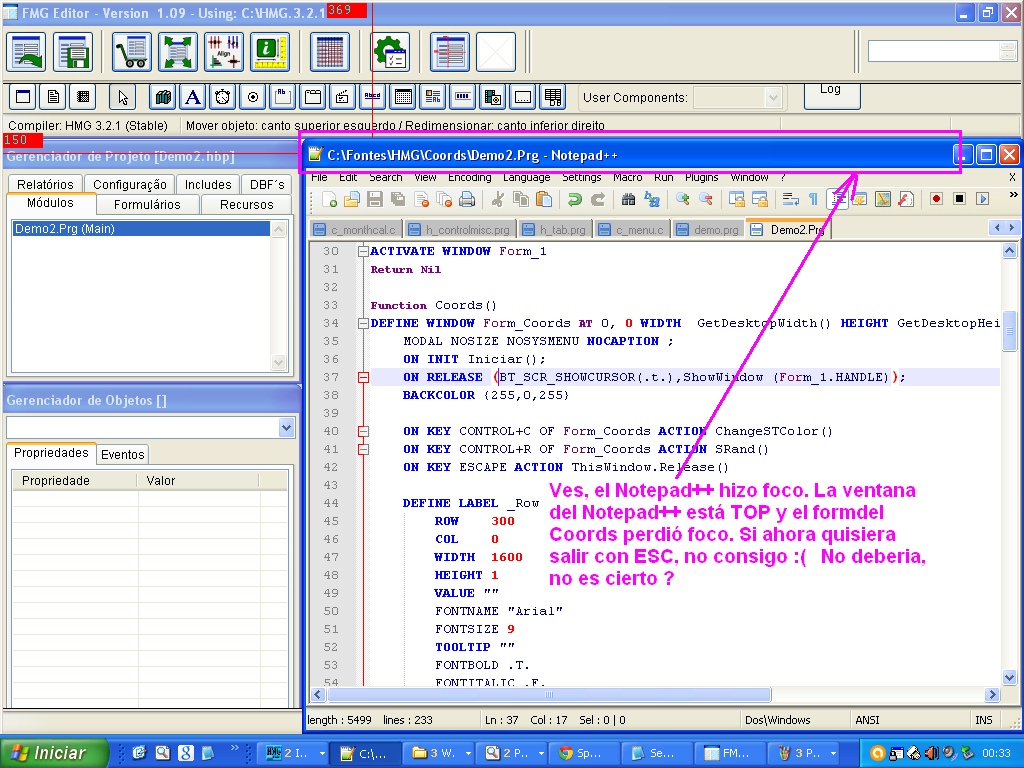Click the Align controls icon in FMG toolbar
This screenshot has width=1024, height=768.
224,52
